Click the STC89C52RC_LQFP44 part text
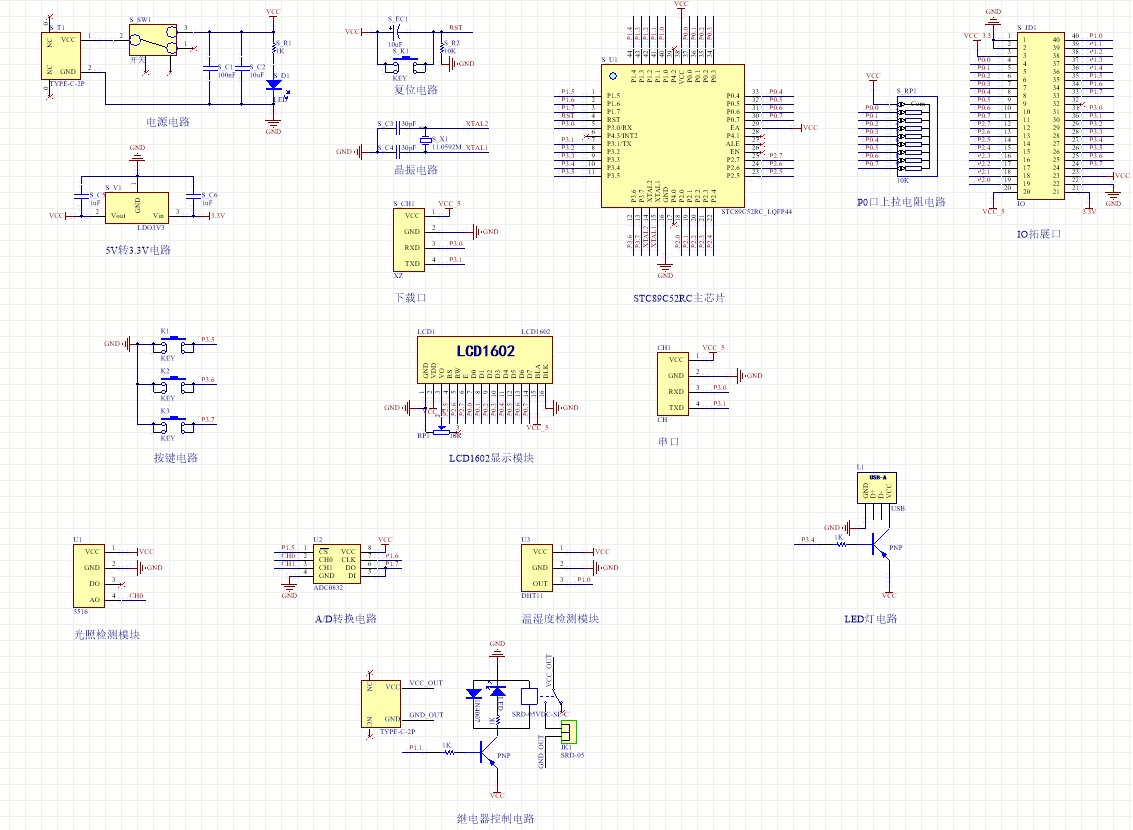The image size is (1133, 830). point(757,212)
